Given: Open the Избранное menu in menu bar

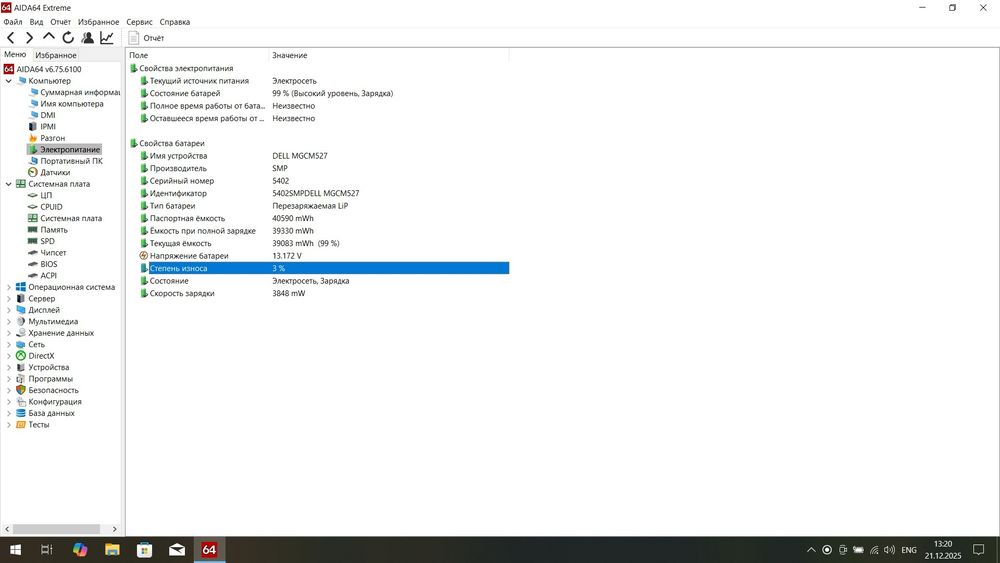Looking at the screenshot, I should (98, 22).
